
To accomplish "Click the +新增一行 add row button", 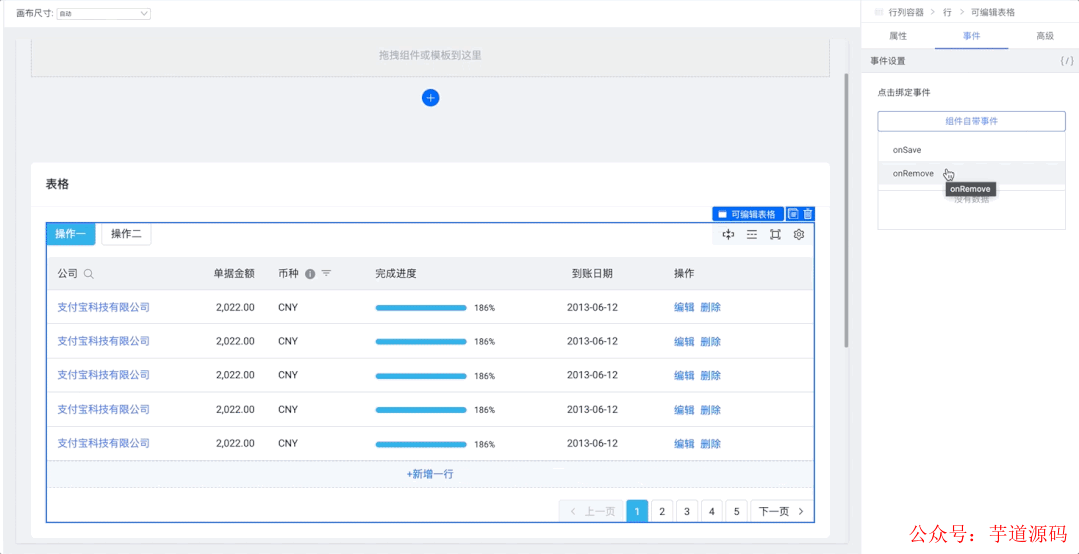I will click(x=430, y=474).
